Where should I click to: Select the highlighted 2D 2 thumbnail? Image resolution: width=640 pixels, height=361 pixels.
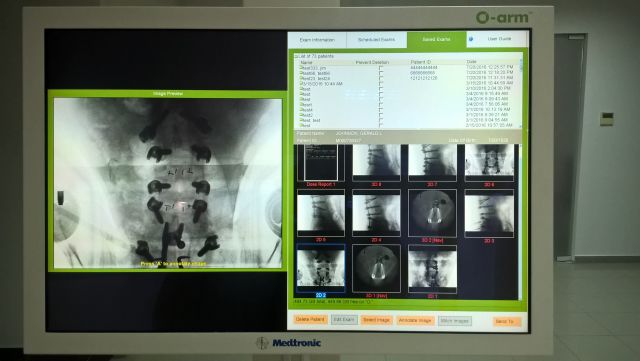(x=321, y=269)
